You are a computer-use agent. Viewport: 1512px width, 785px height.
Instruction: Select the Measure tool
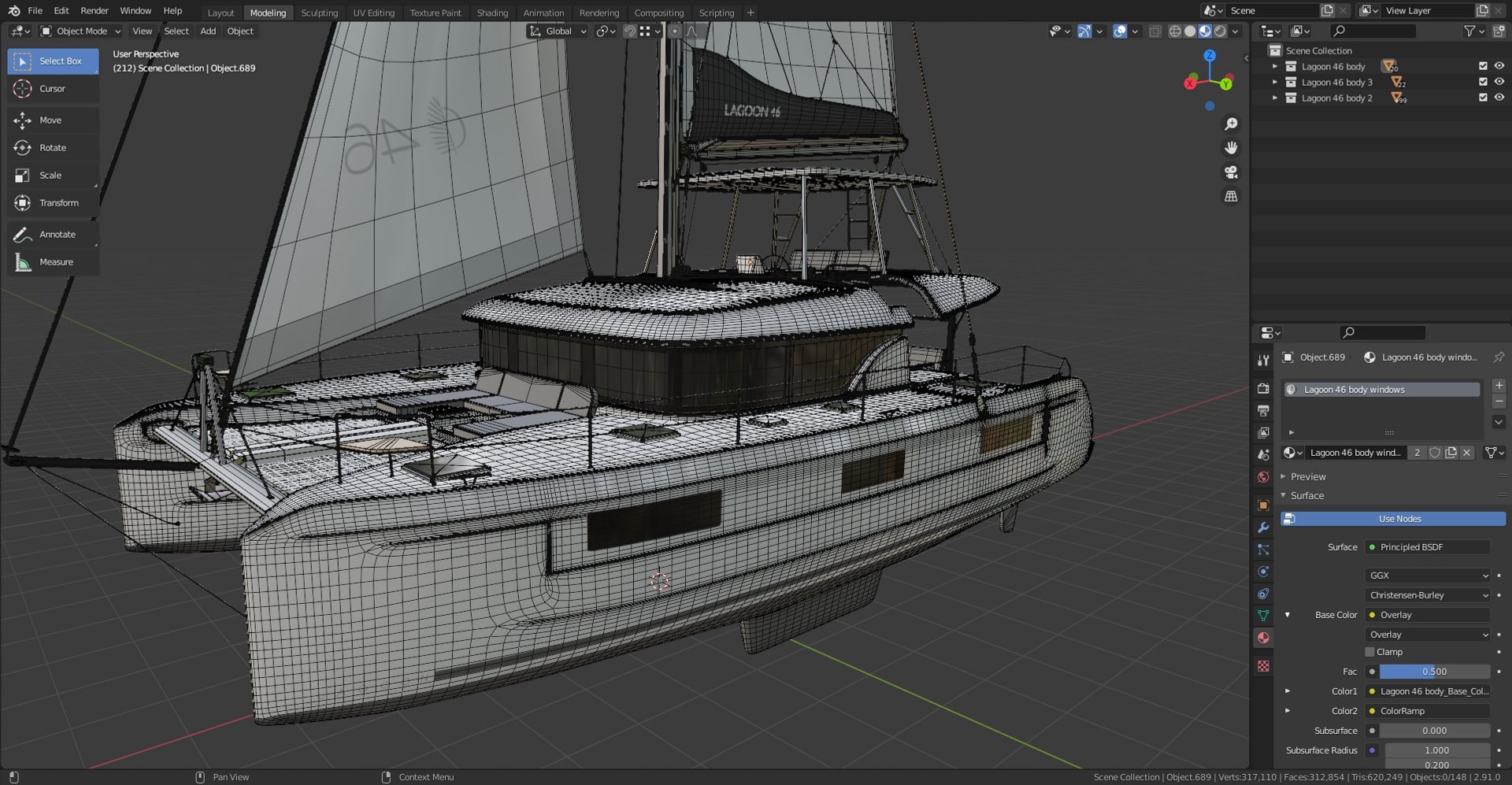click(53, 262)
